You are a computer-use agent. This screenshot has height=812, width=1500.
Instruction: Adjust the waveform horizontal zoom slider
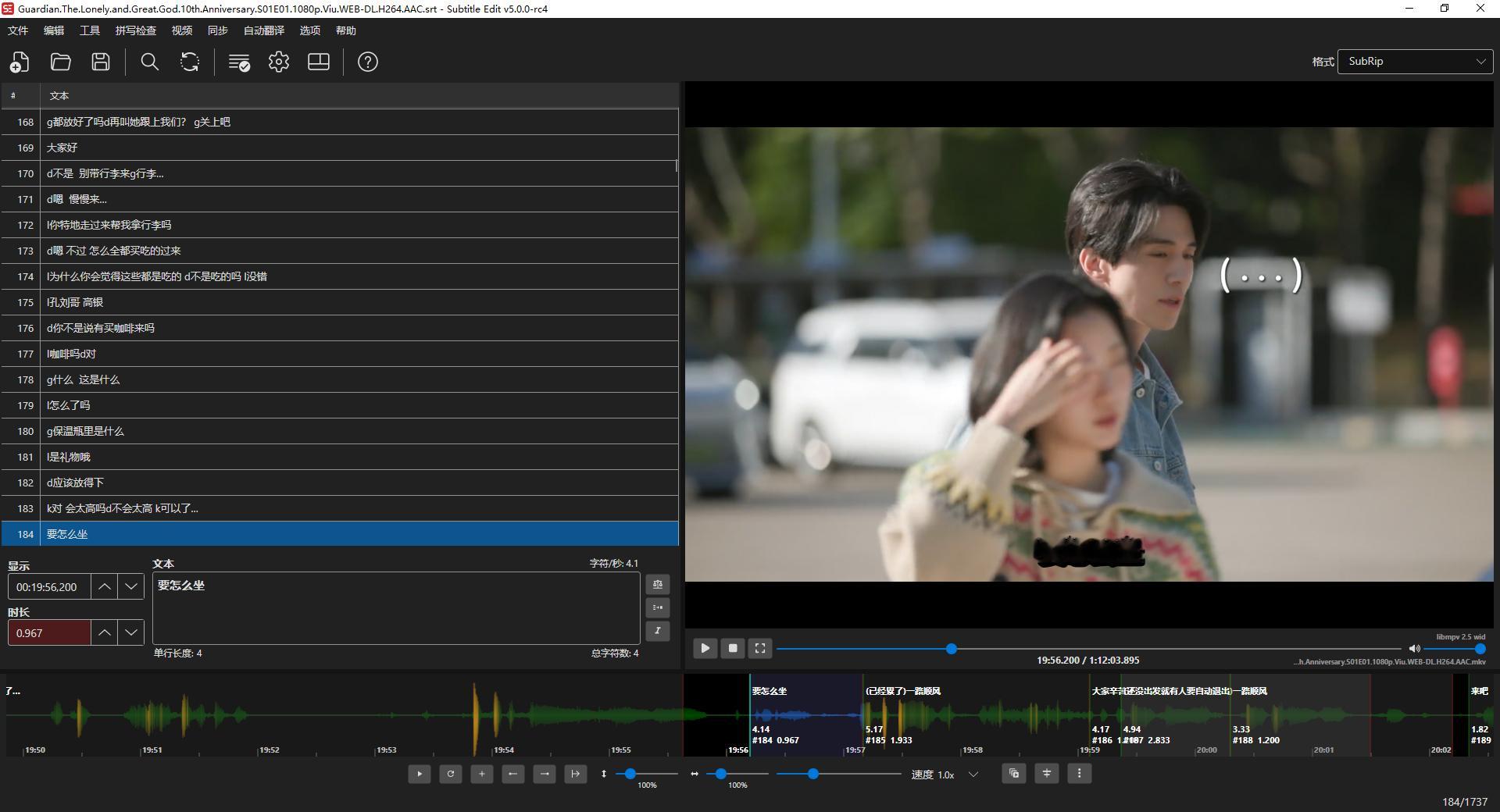pyautogui.click(x=737, y=774)
